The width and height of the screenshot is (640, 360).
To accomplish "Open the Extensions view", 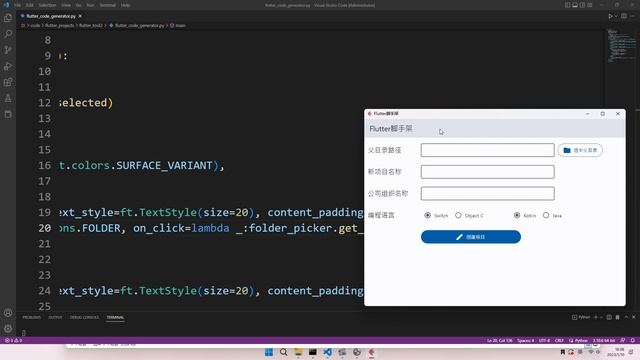I will click(8, 82).
